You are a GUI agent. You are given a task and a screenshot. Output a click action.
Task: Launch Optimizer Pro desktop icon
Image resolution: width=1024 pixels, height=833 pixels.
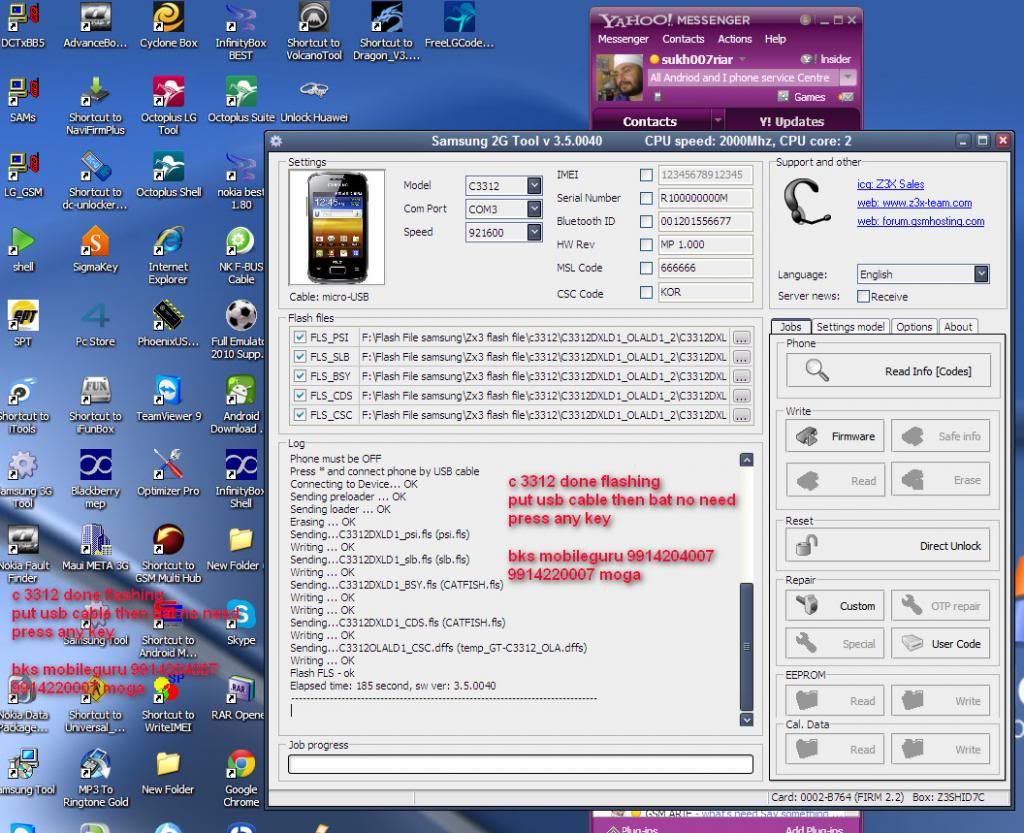[168, 473]
